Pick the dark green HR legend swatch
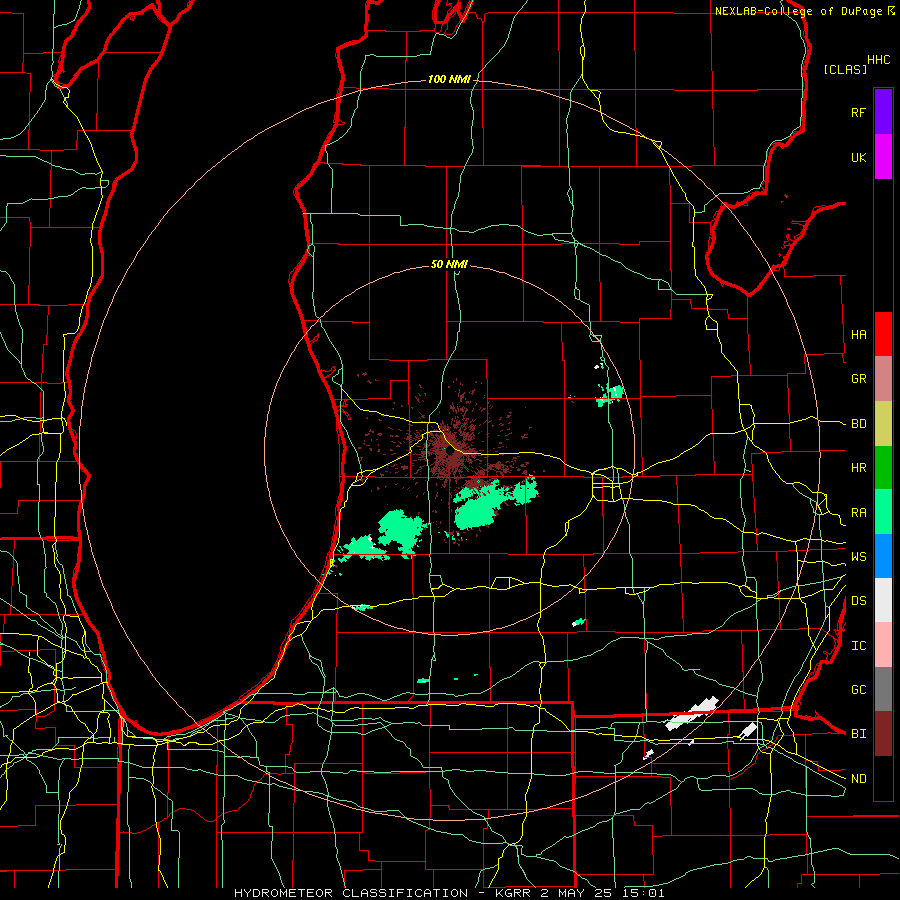The image size is (900, 900). 883,468
